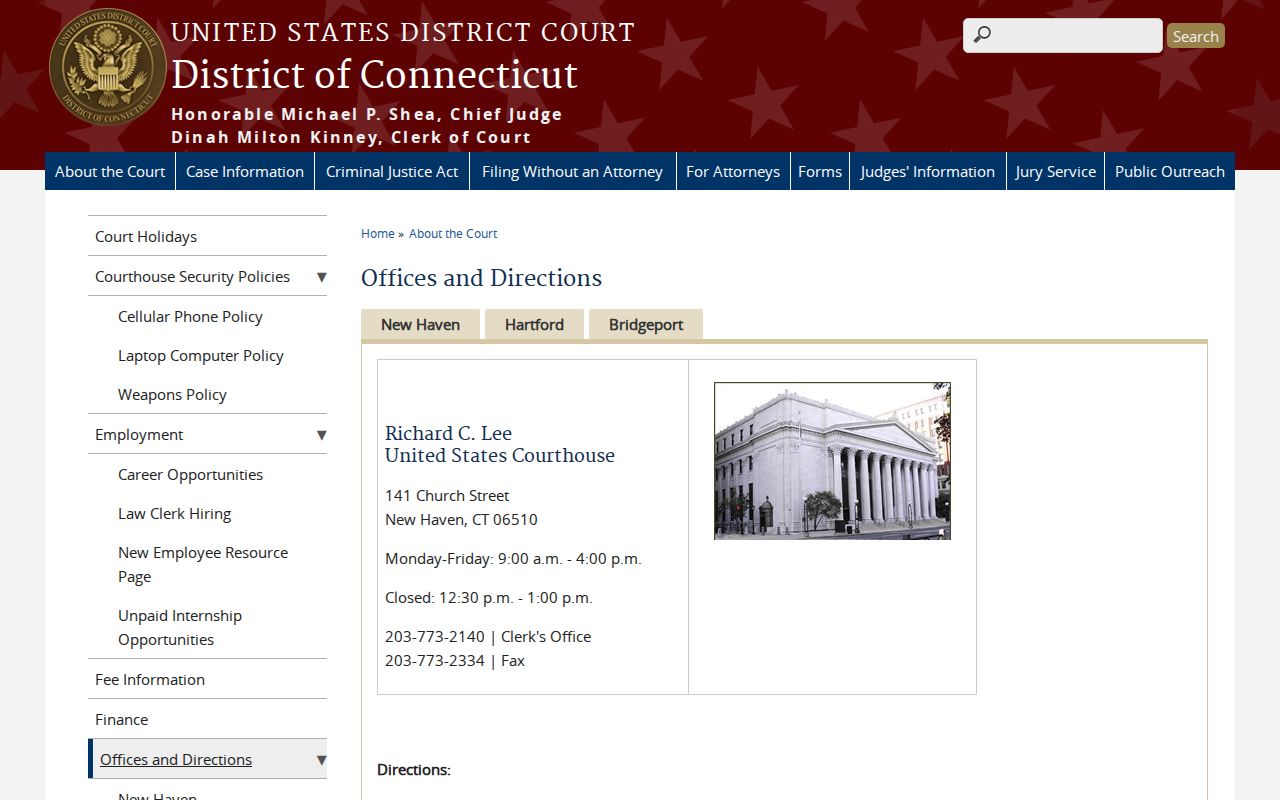Open the Jury Service menu
Image resolution: width=1280 pixels, height=800 pixels.
click(1056, 171)
